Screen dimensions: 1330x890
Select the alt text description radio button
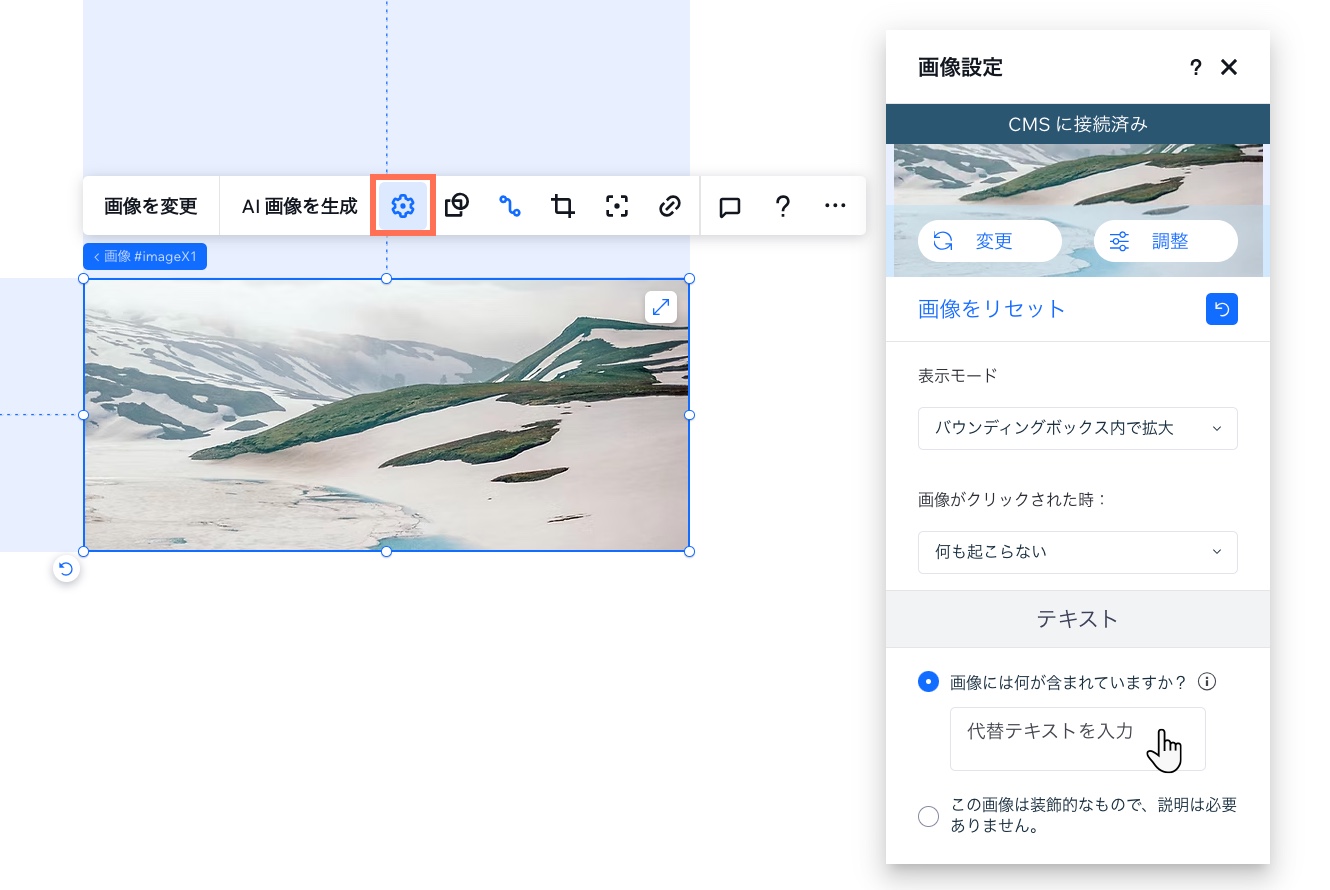928,681
